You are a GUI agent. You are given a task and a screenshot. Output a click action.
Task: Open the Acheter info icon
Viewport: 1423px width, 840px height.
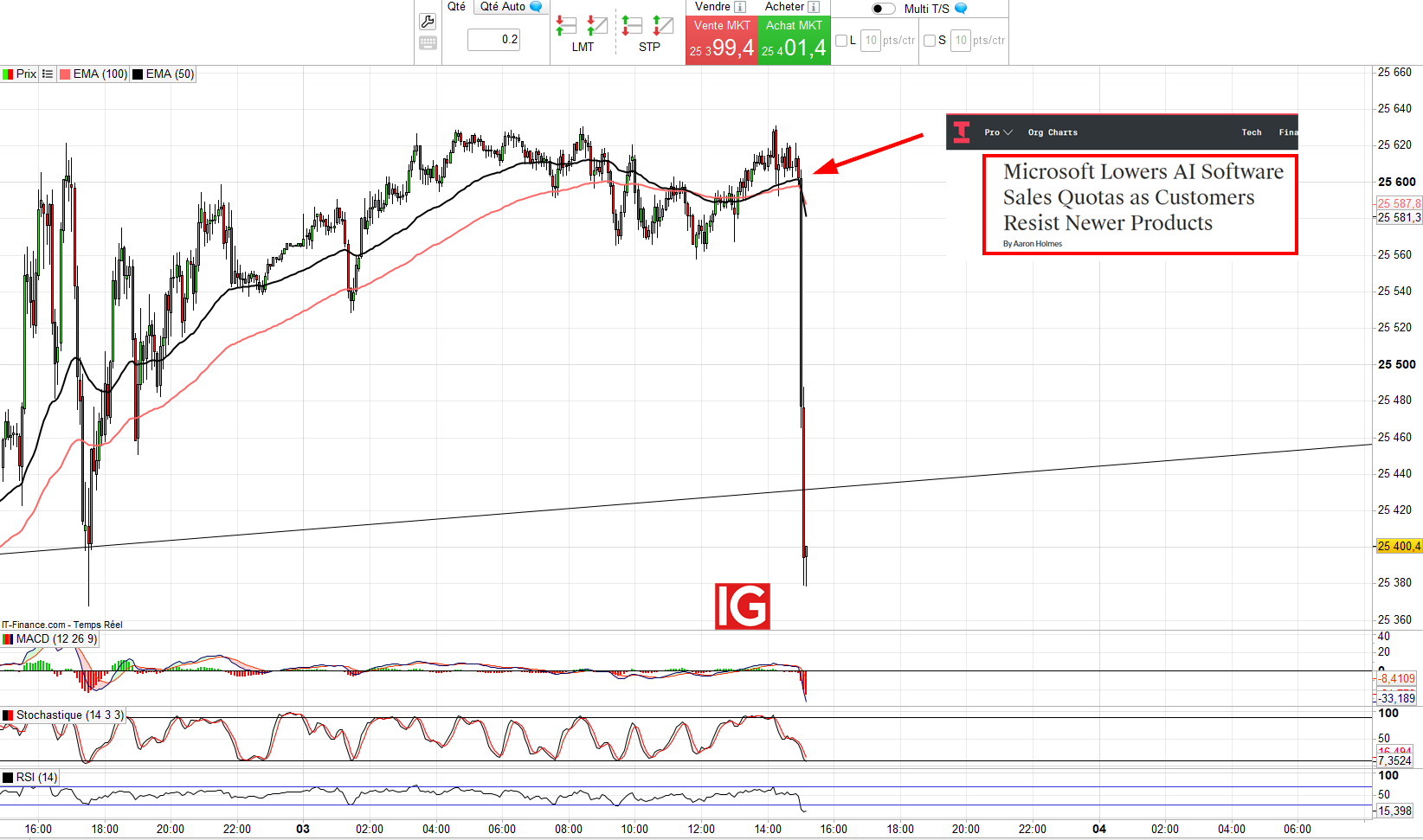(814, 7)
